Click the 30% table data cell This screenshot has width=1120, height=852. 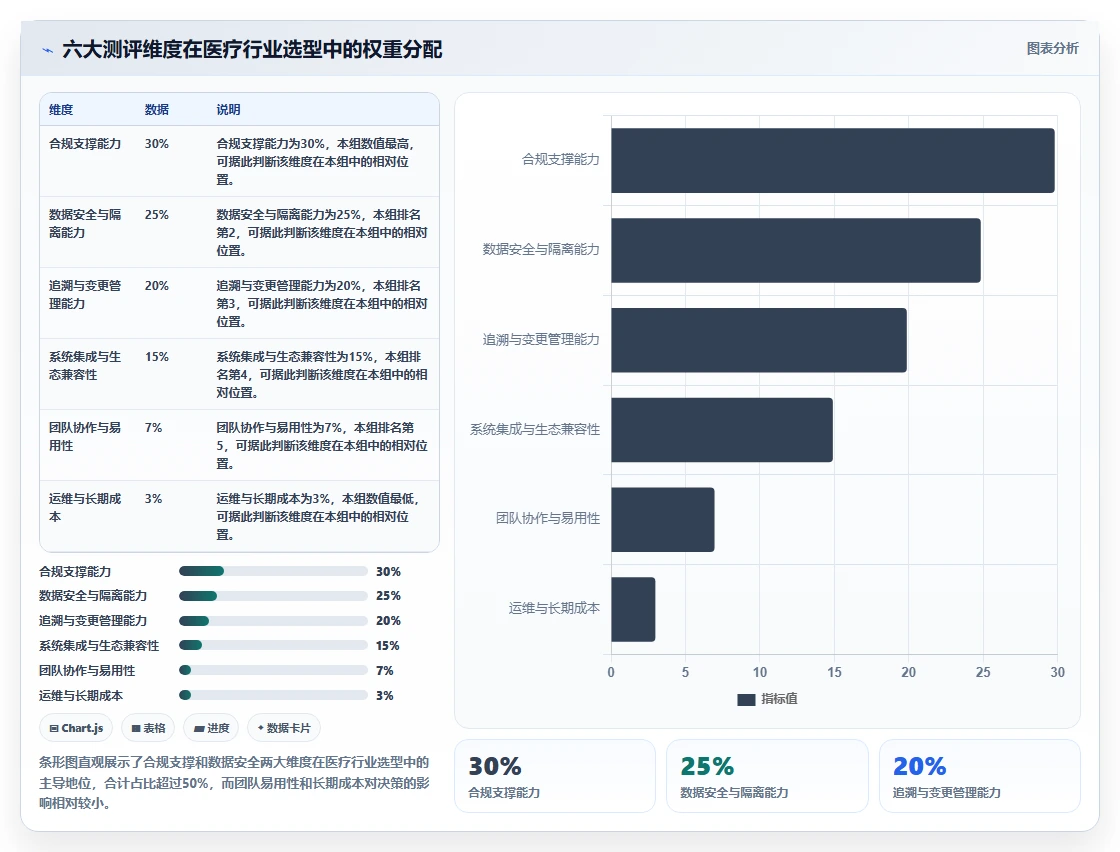(156, 144)
